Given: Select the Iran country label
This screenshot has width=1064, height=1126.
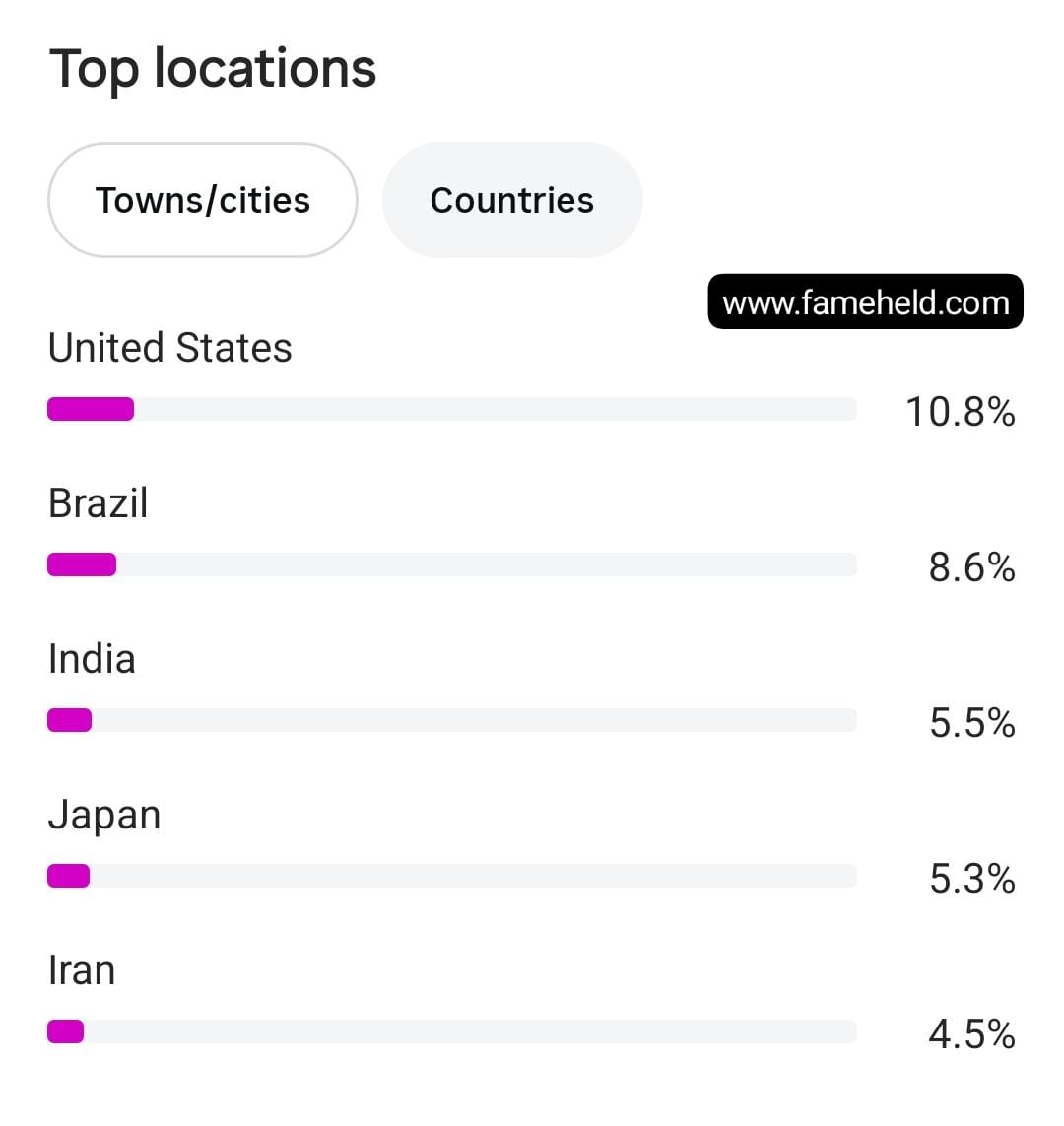Looking at the screenshot, I should point(82,970).
